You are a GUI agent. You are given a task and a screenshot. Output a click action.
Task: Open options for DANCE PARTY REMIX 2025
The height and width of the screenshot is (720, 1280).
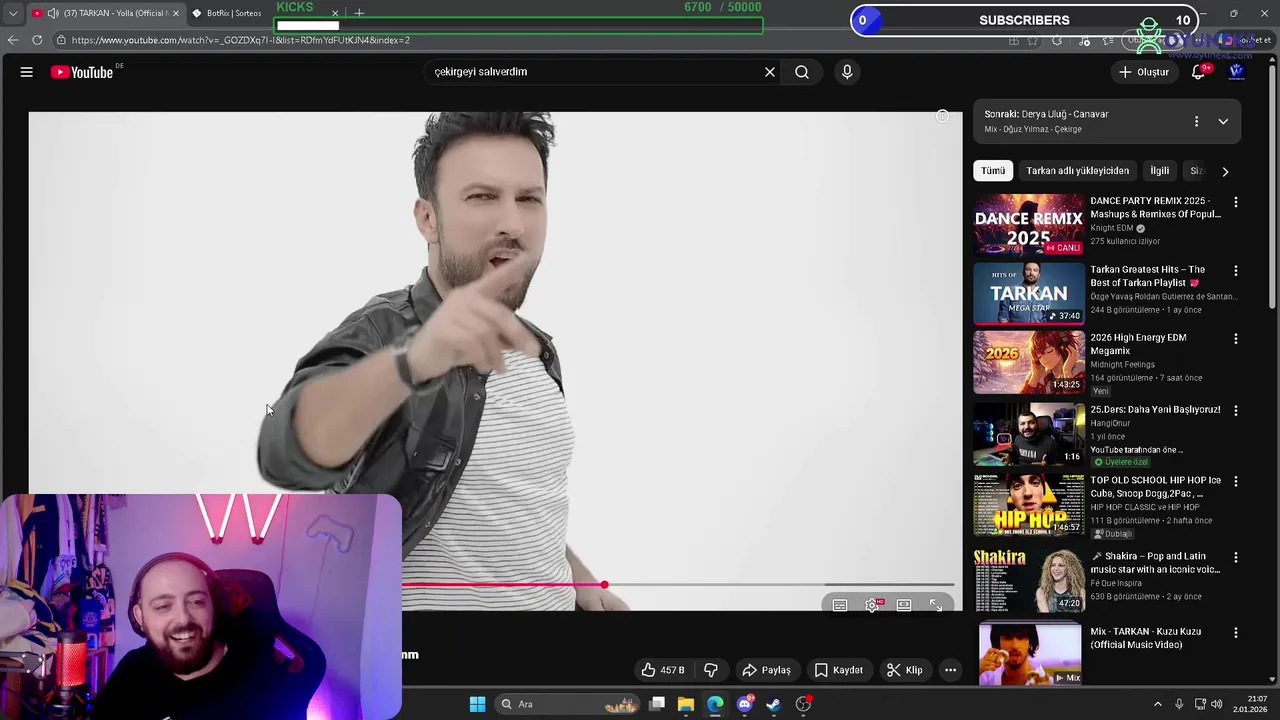(x=1235, y=202)
